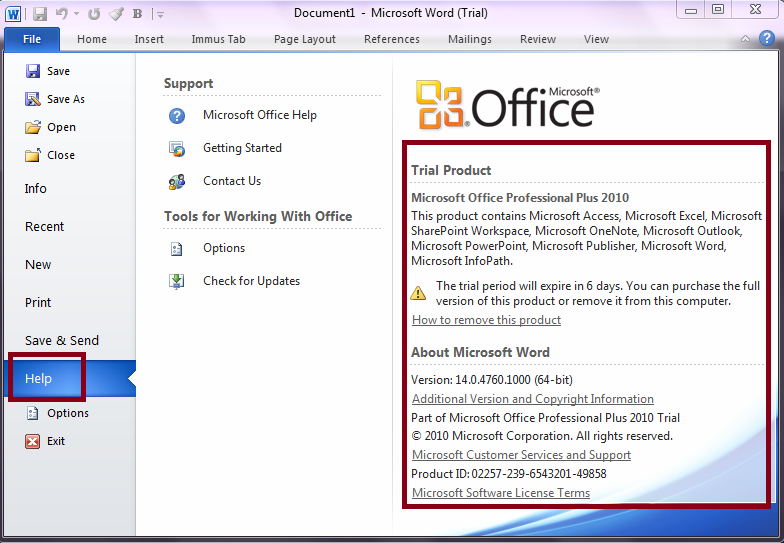Click the Format Painter brush icon
Image resolution: width=784 pixels, height=543 pixels.
click(116, 14)
